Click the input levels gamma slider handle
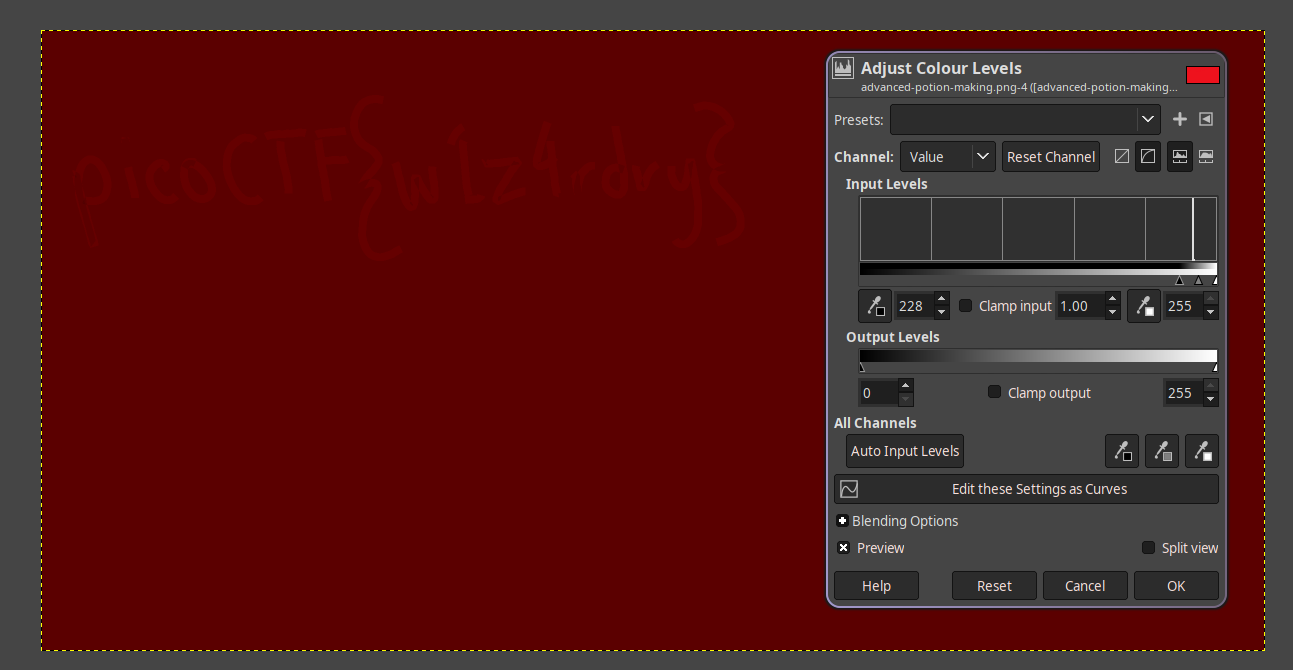The image size is (1293, 670). pyautogui.click(x=1198, y=281)
